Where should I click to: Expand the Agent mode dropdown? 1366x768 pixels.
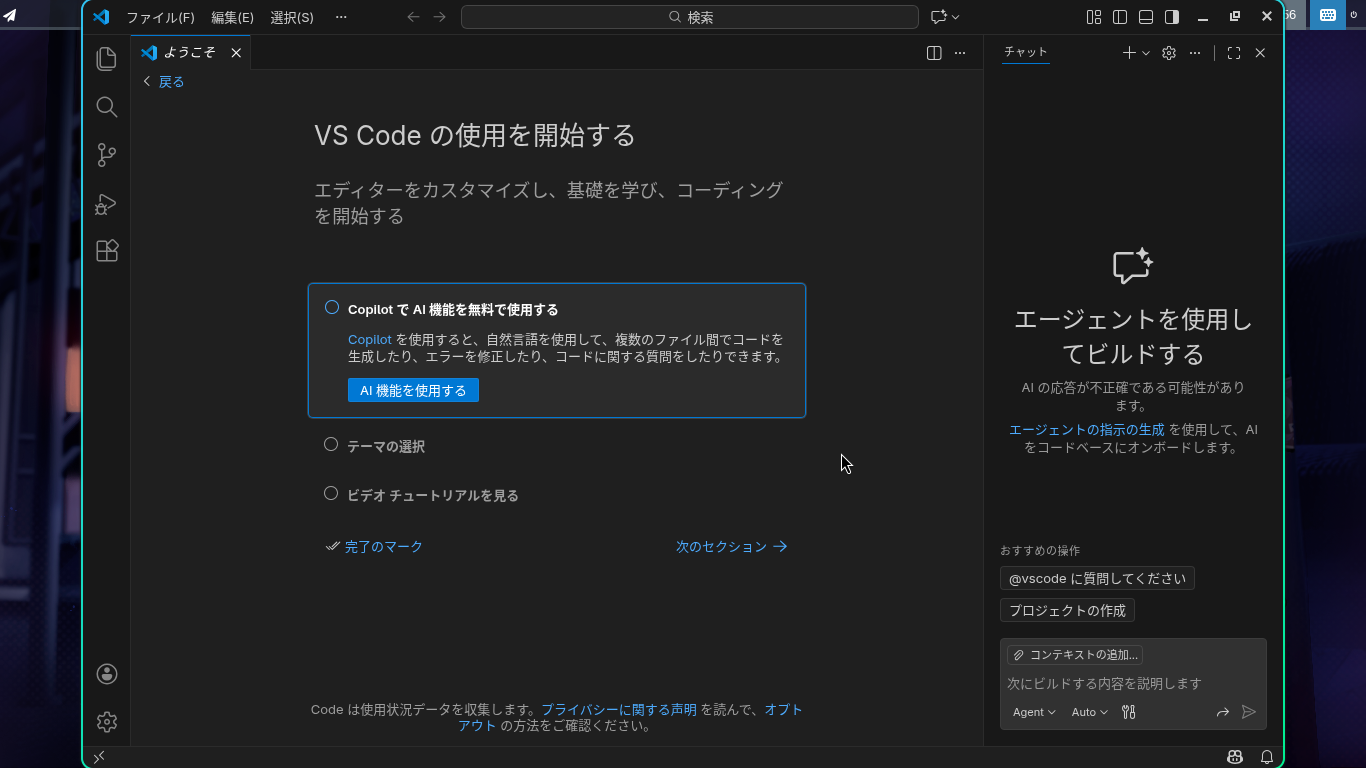pos(1034,712)
